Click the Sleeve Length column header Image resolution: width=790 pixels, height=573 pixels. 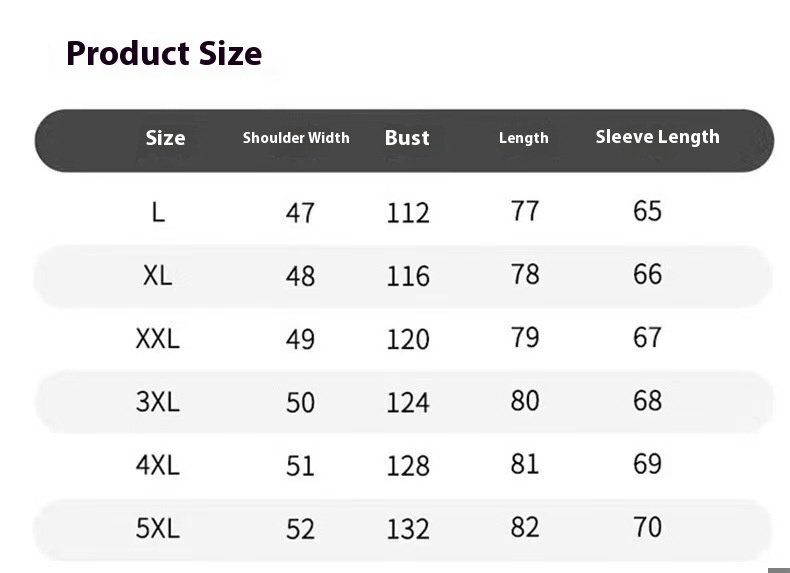pos(657,137)
